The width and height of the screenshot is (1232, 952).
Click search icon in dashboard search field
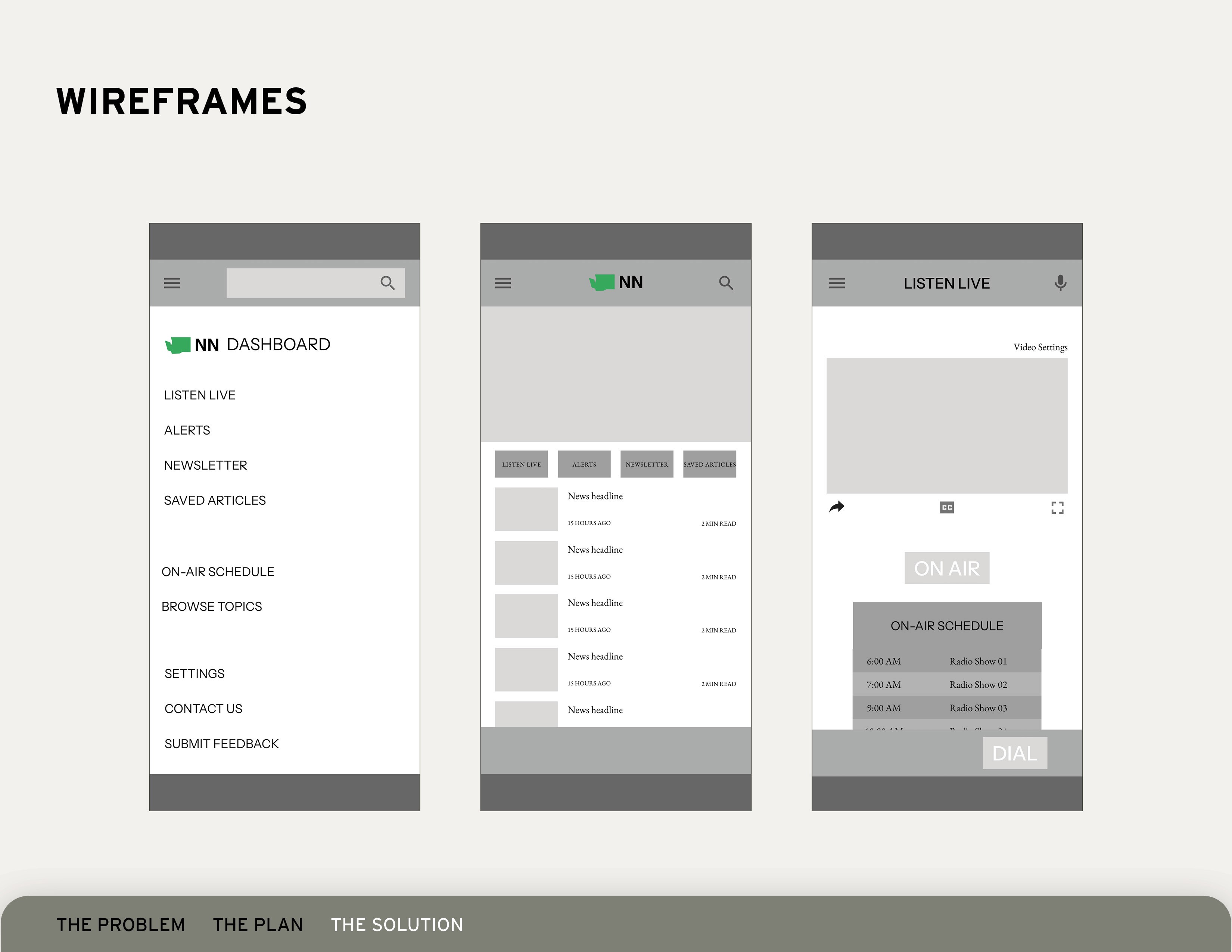point(387,283)
